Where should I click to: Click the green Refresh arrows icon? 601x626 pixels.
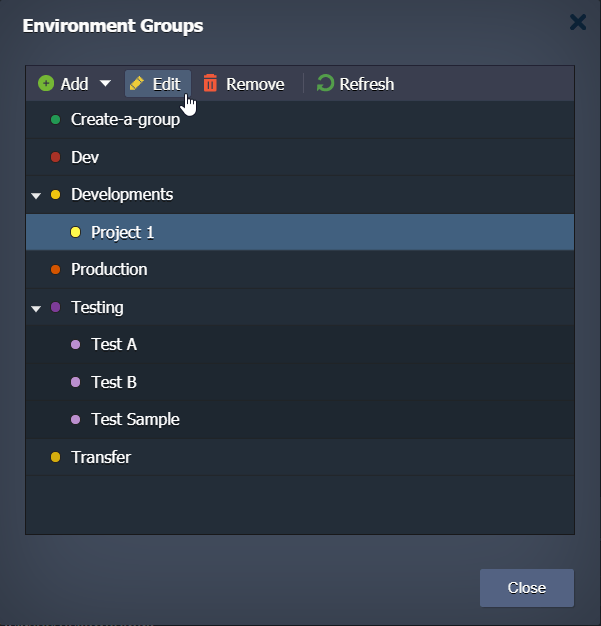(325, 84)
